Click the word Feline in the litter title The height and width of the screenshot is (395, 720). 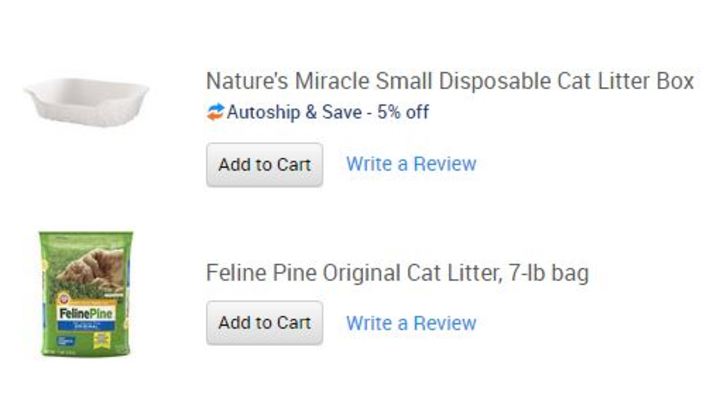tap(236, 273)
